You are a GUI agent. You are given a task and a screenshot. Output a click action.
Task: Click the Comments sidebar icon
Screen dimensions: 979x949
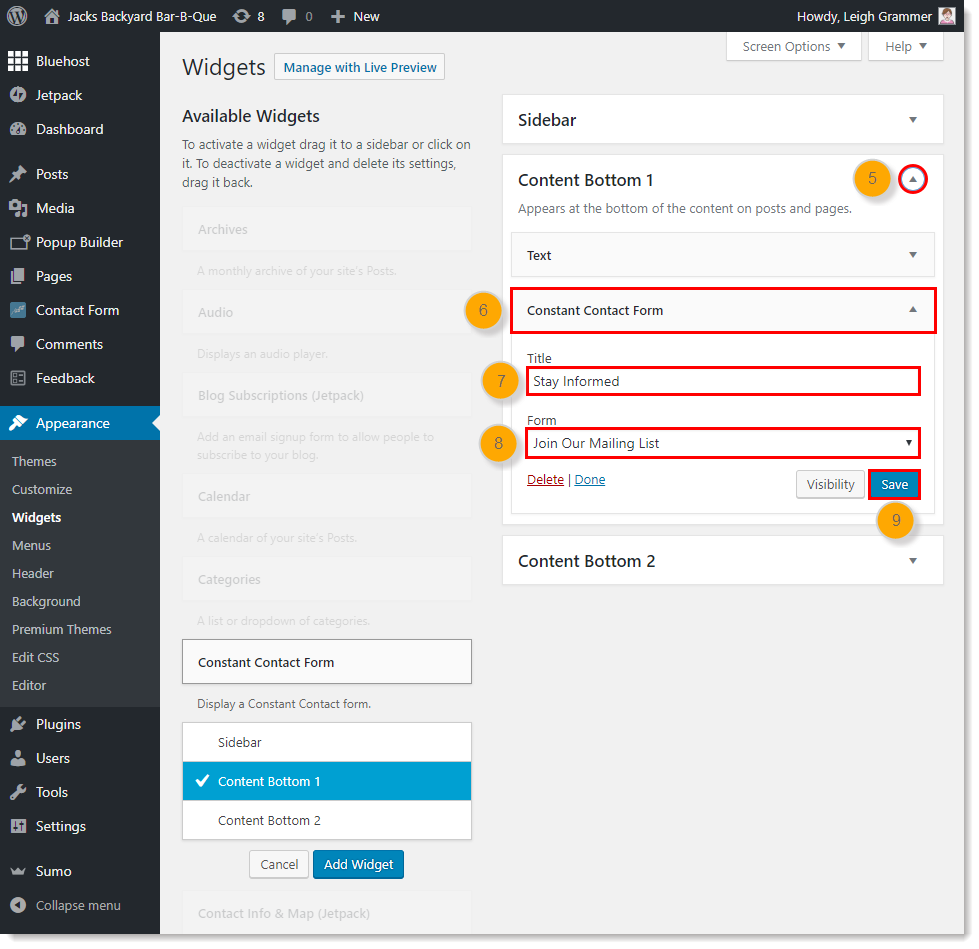click(18, 343)
